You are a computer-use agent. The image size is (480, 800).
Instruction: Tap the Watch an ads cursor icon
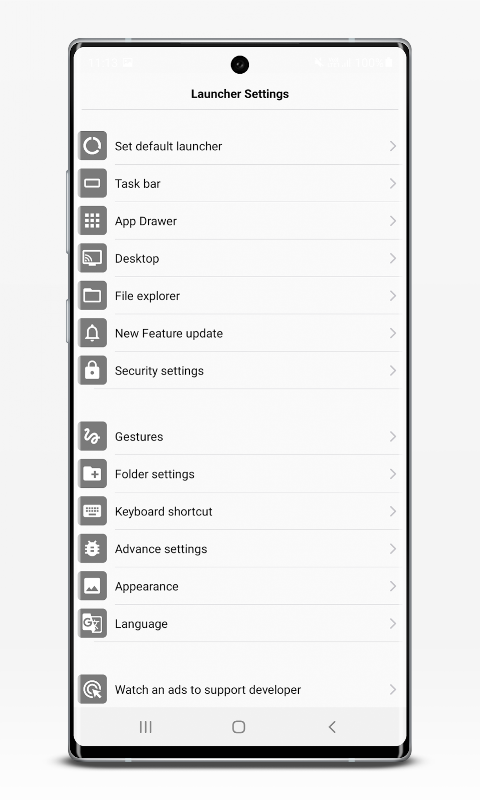click(92, 689)
